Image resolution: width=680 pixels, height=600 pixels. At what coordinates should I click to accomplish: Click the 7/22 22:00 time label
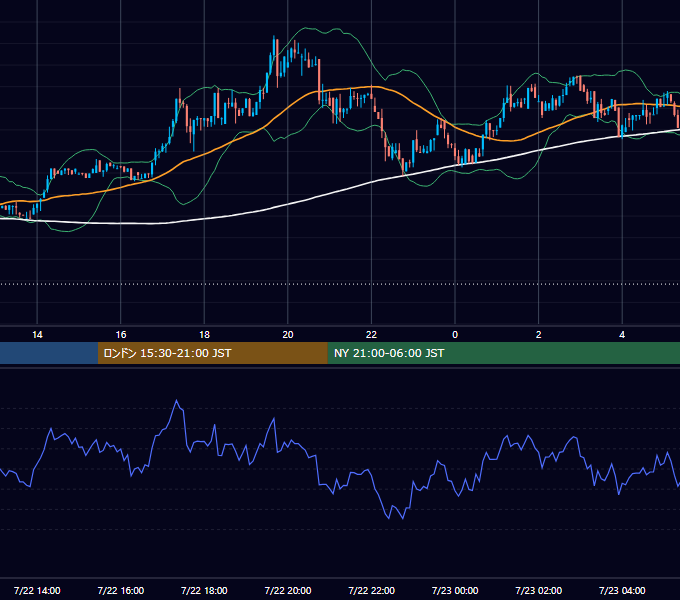372,590
